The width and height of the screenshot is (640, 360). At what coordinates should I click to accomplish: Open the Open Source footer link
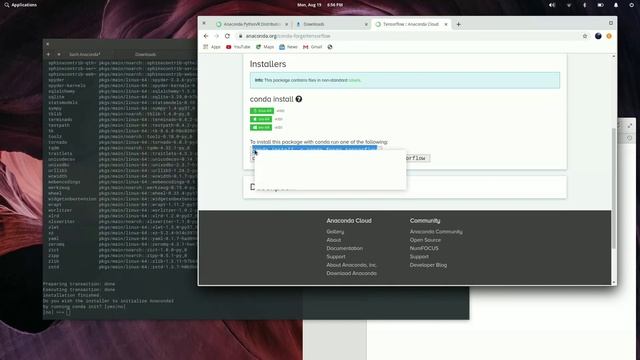[425, 240]
